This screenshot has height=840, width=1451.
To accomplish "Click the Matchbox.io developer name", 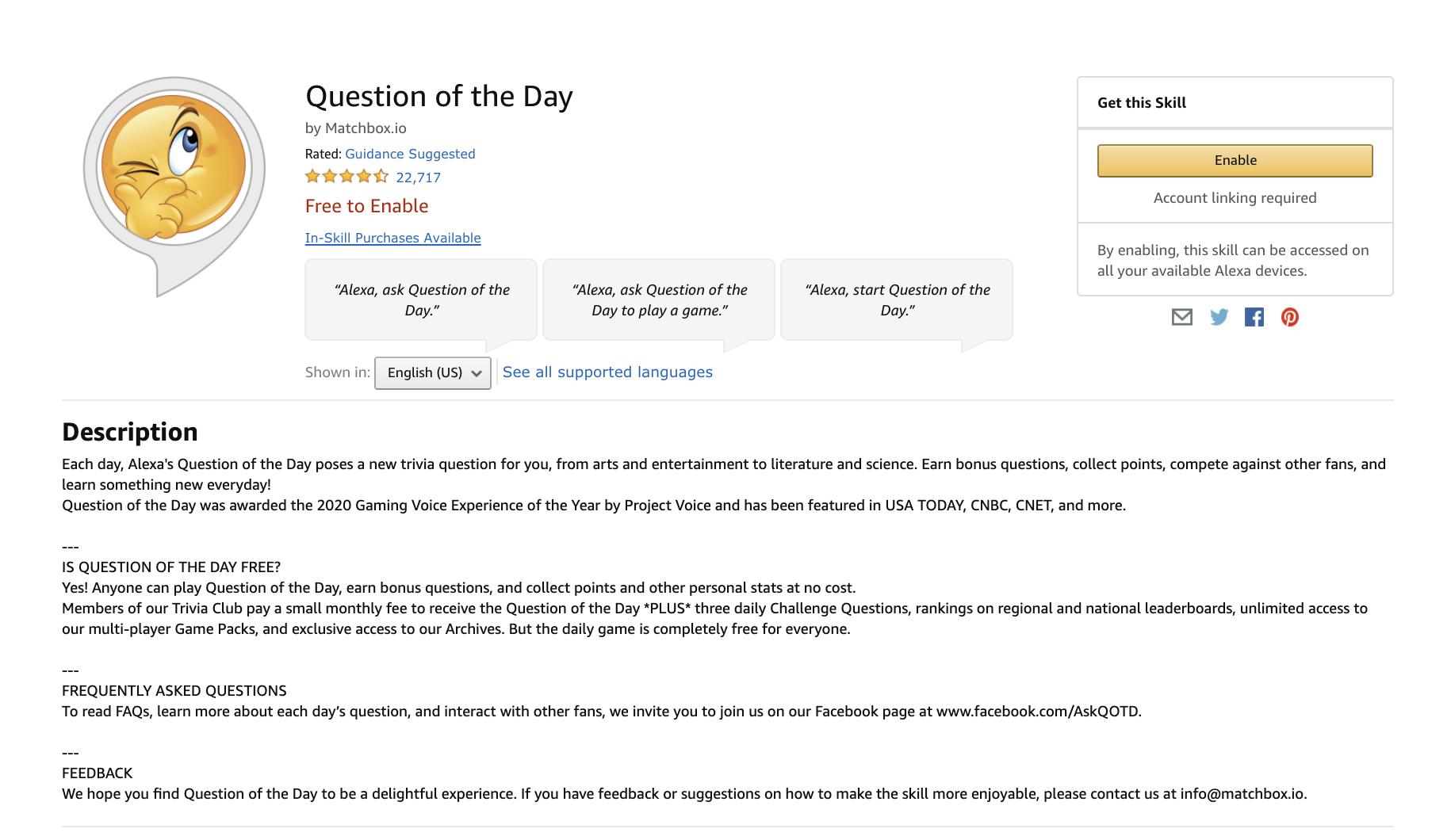I will coord(366,128).
